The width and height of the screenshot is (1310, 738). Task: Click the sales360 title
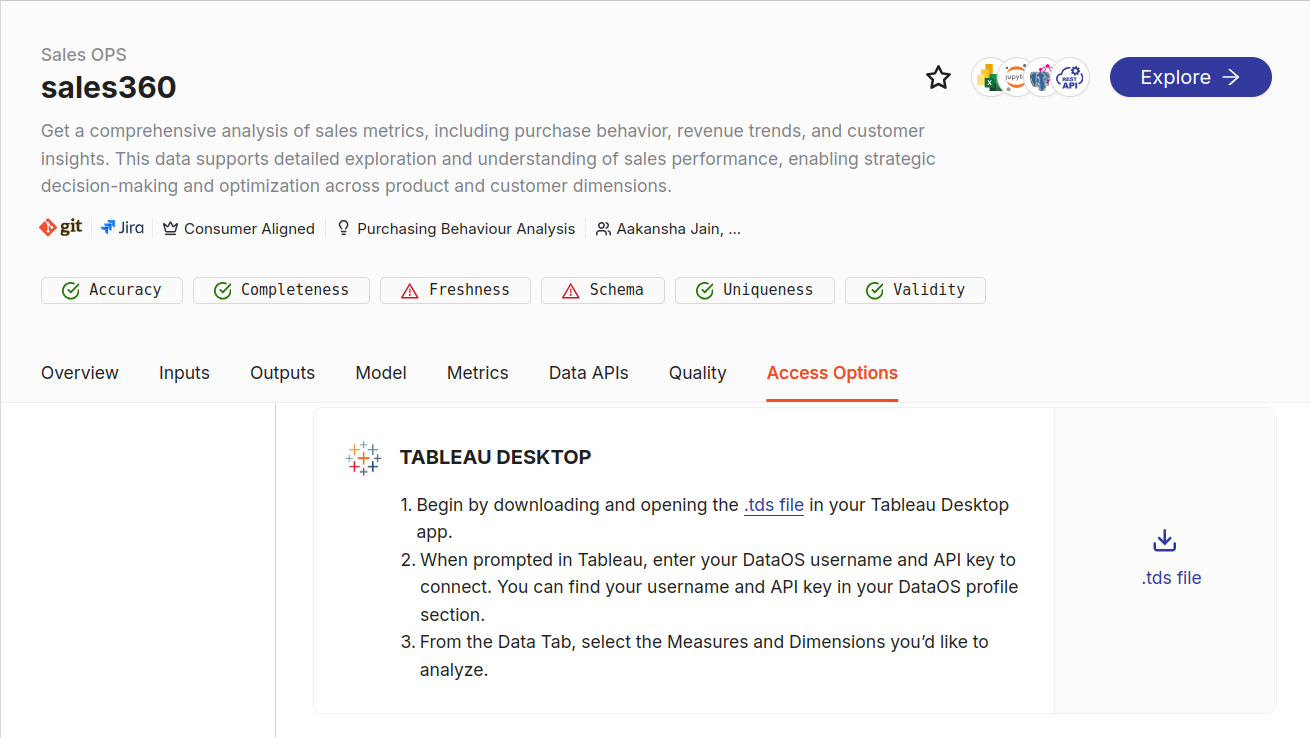[108, 87]
